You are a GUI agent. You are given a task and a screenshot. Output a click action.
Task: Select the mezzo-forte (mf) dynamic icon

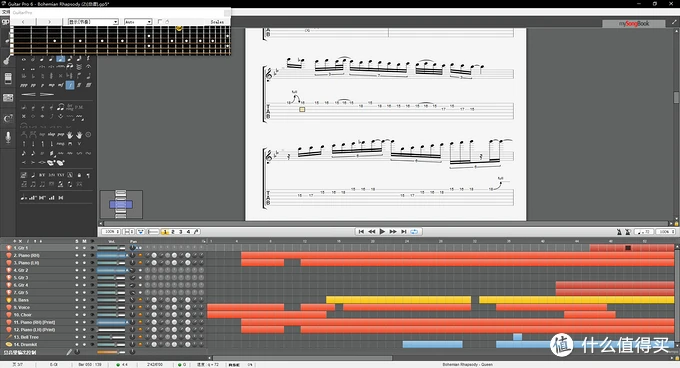pos(61,85)
